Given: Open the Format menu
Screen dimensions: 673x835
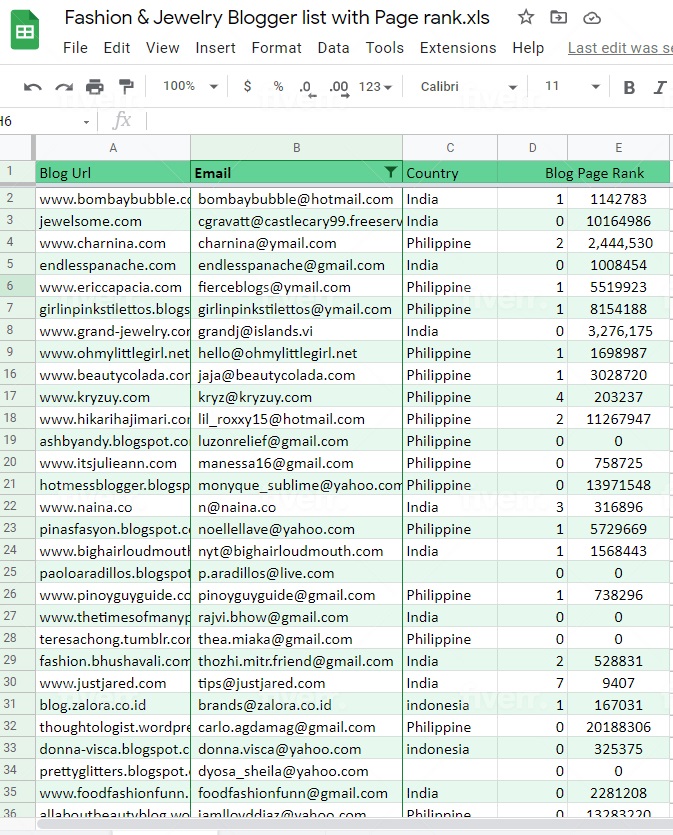Looking at the screenshot, I should tap(276, 48).
